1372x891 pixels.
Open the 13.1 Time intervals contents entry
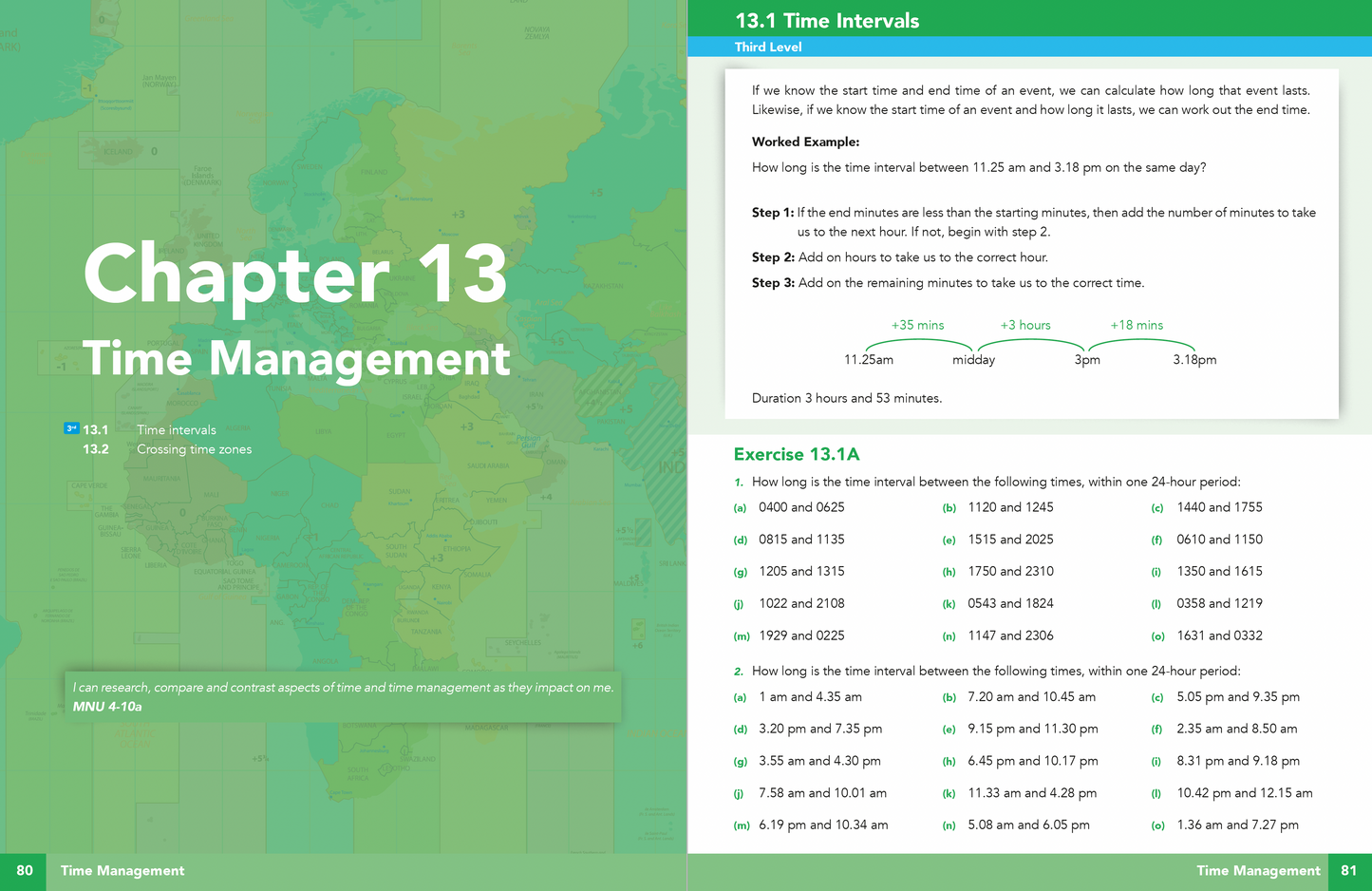coord(176,430)
